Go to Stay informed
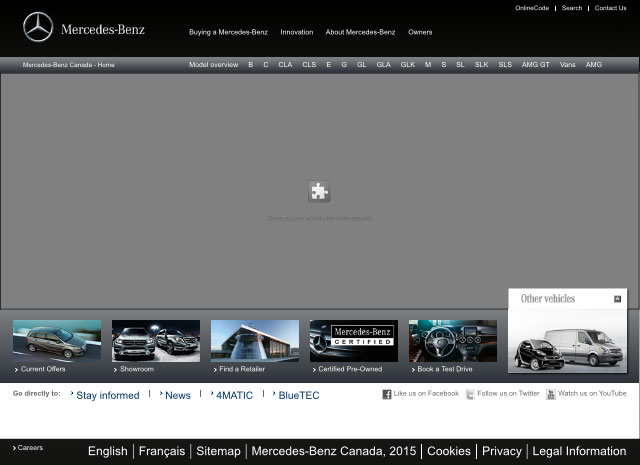The height and width of the screenshot is (465, 640). coord(108,395)
